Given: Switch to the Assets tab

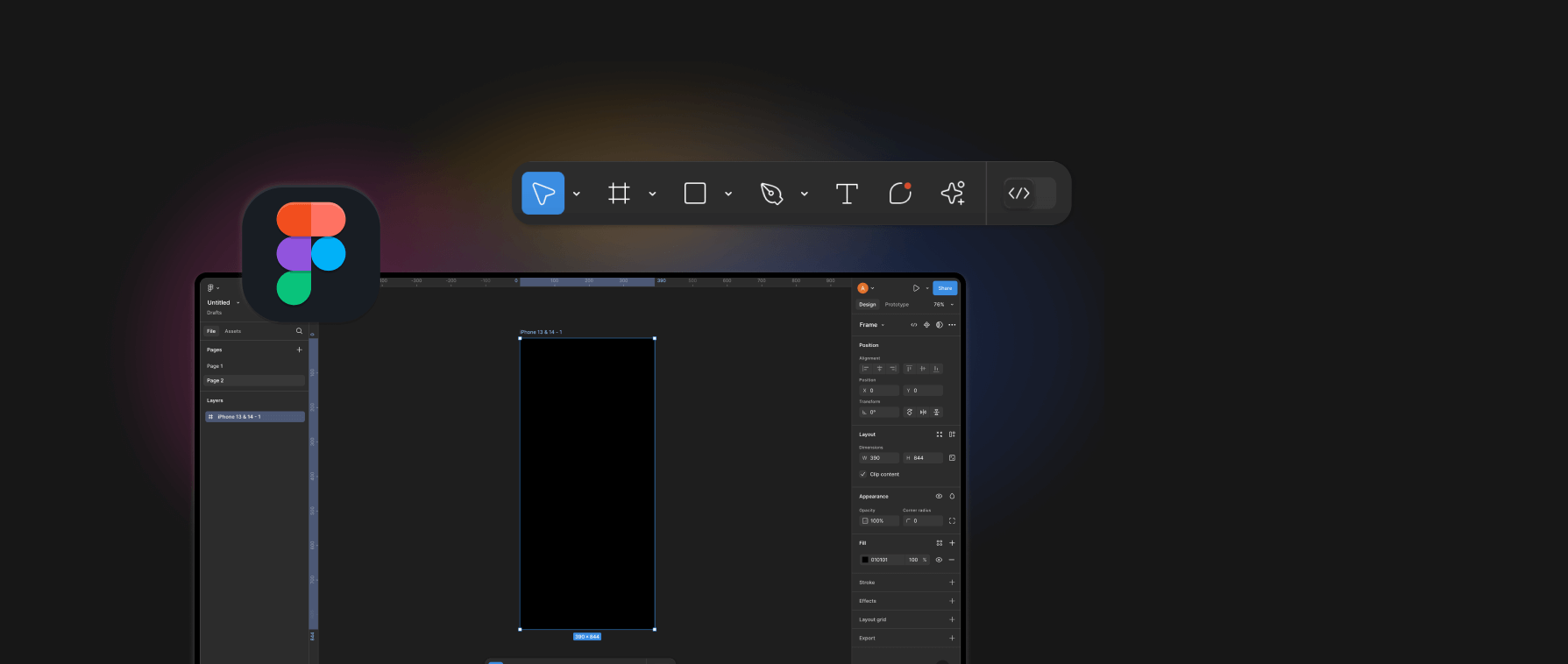Looking at the screenshot, I should pos(233,331).
